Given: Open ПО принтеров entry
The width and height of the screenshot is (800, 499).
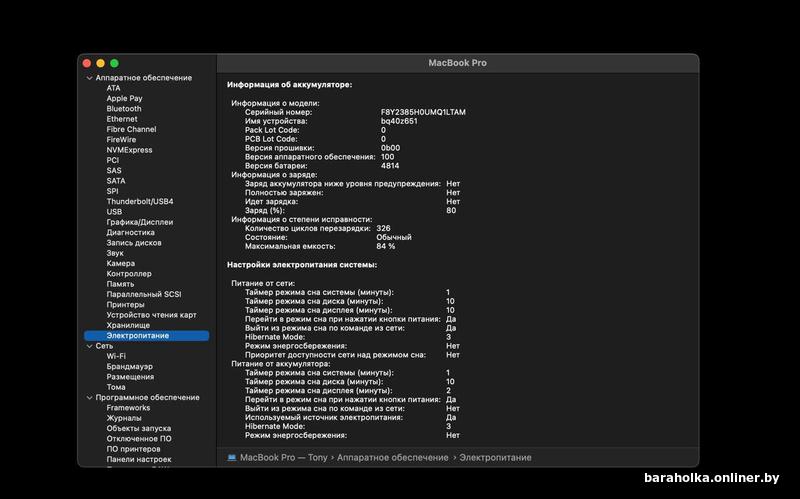Looking at the screenshot, I should [x=133, y=449].
